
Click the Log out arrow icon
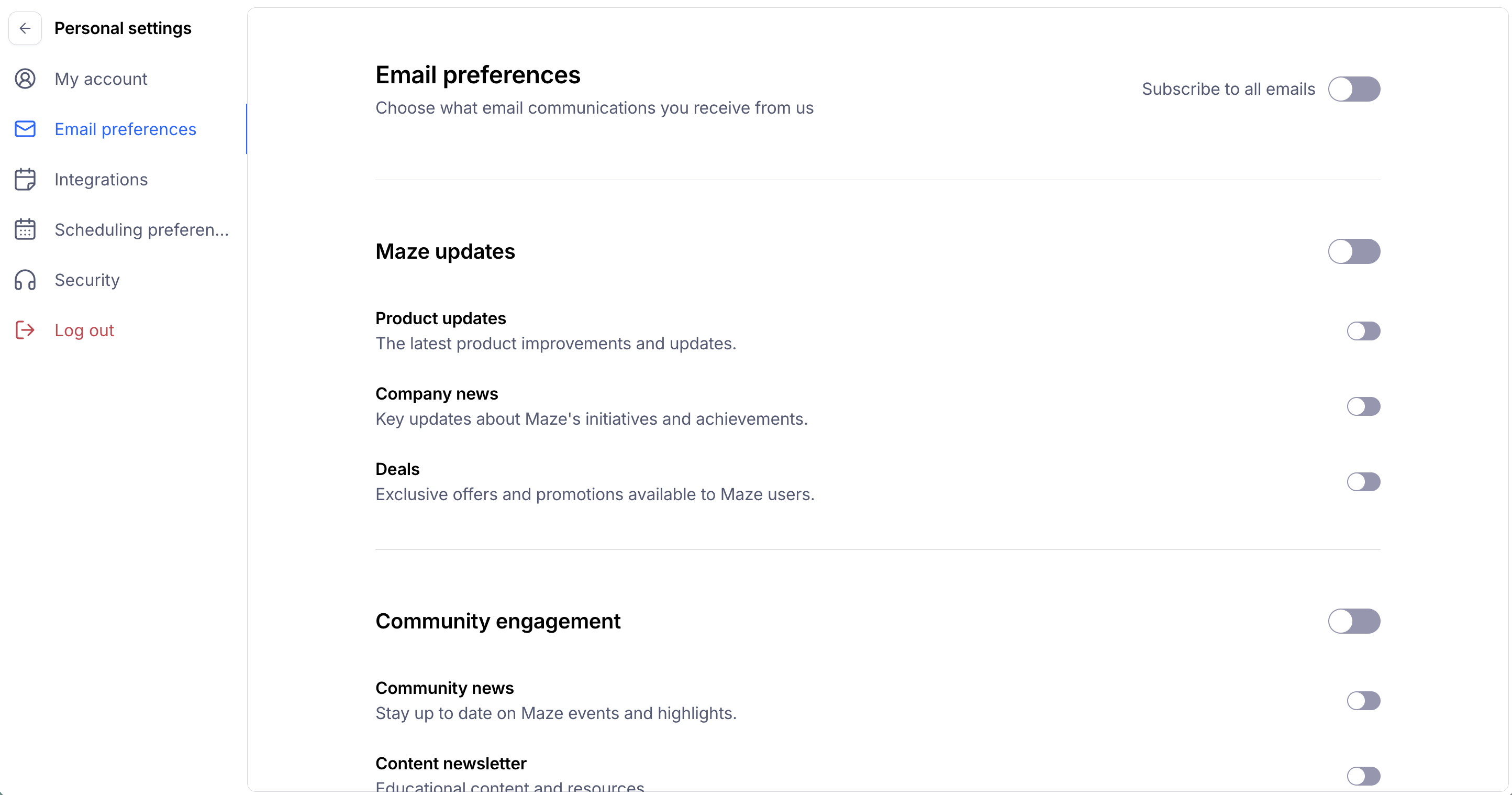coord(25,330)
